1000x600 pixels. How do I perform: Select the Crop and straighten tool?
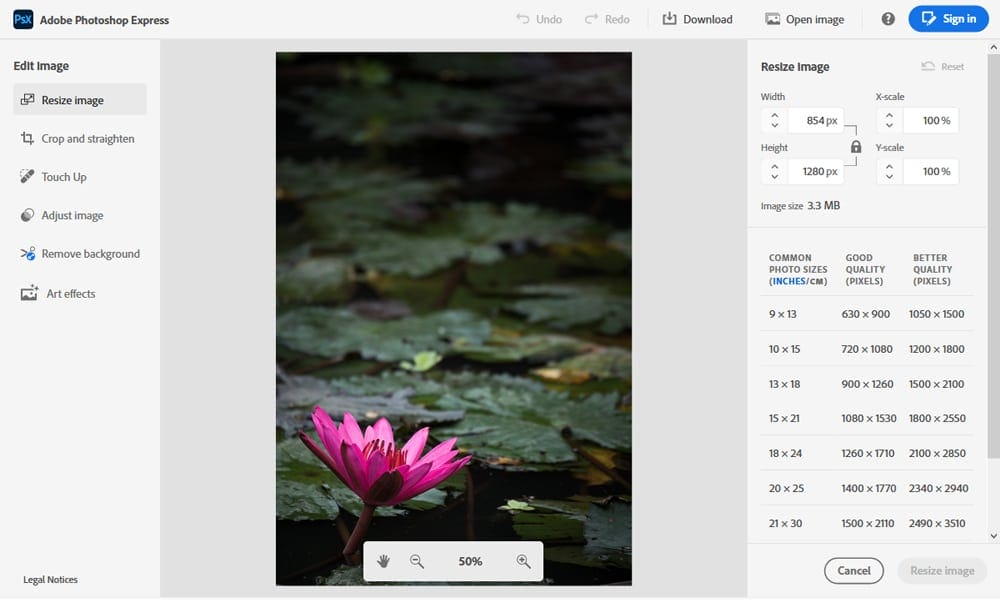click(87, 138)
